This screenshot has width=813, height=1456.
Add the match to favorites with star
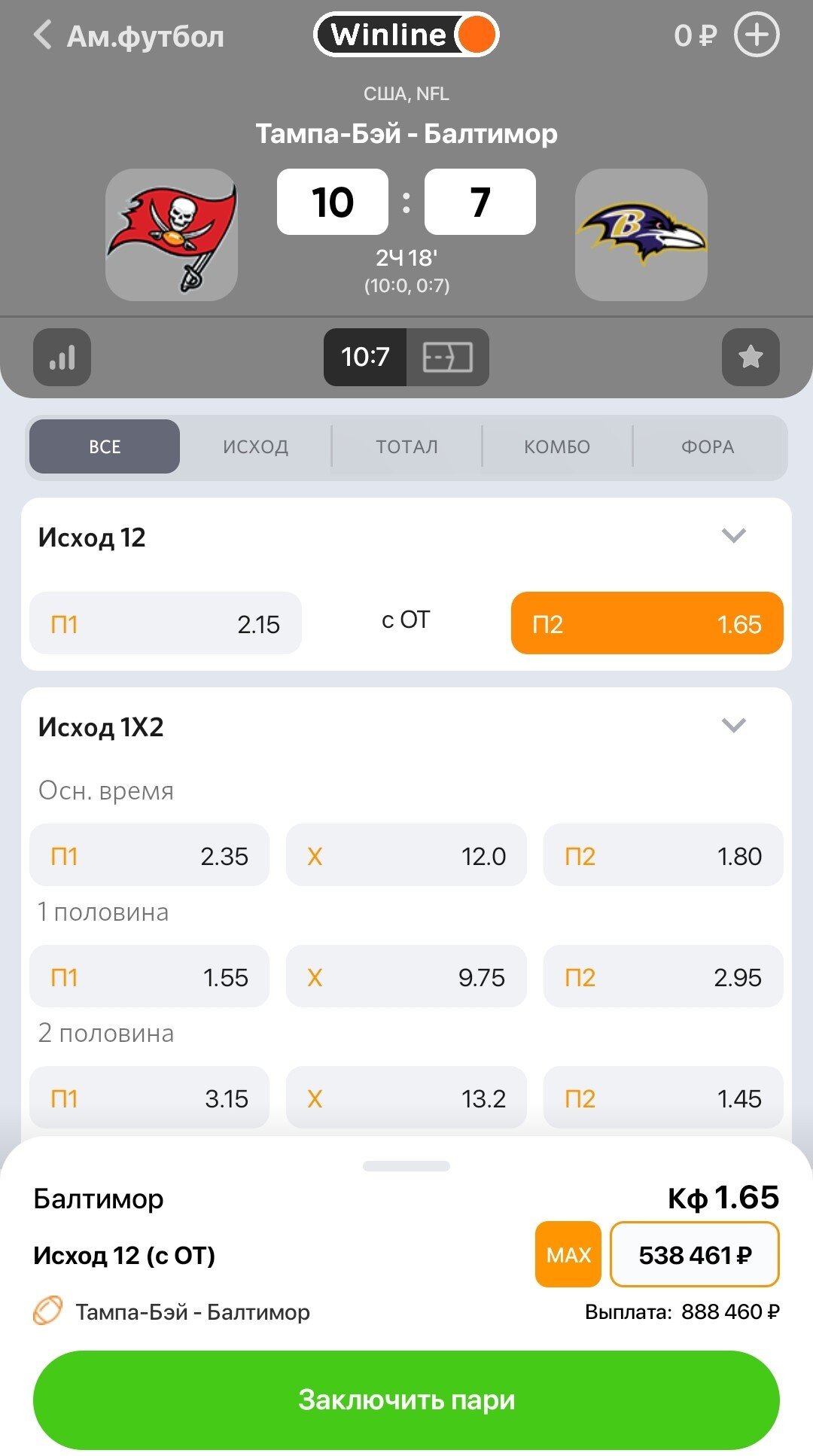pyautogui.click(x=750, y=358)
